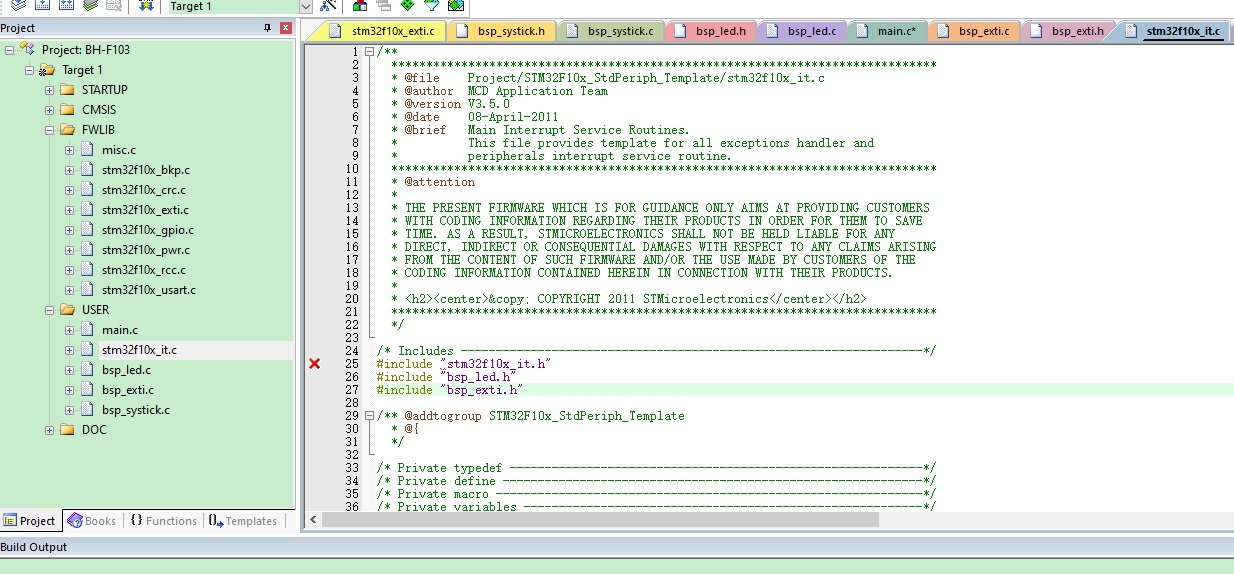Select stm32f10x_bkp.c in the project tree
This screenshot has height=574, width=1234.
(x=146, y=170)
